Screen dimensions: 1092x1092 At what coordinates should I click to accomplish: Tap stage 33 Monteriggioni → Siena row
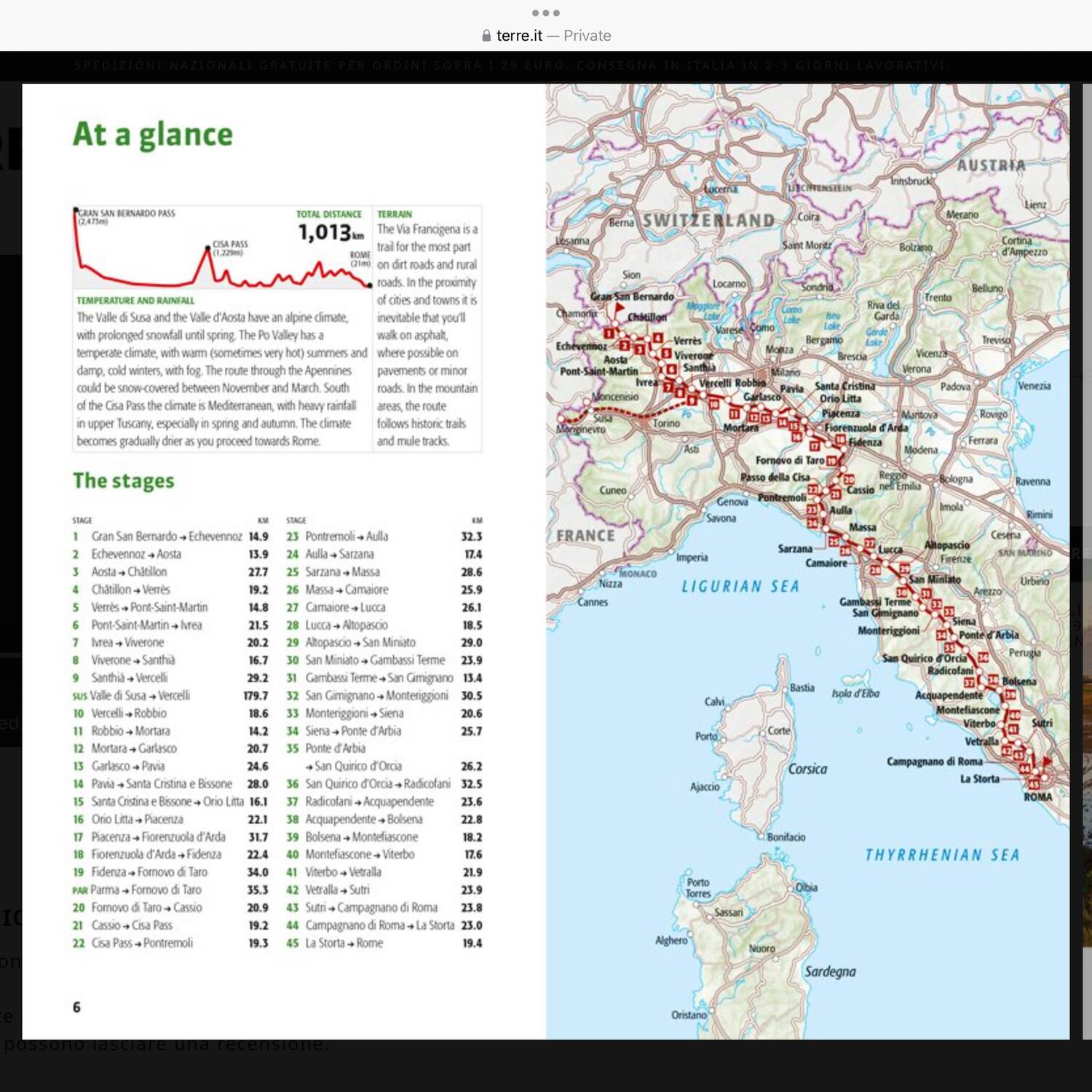[384, 713]
